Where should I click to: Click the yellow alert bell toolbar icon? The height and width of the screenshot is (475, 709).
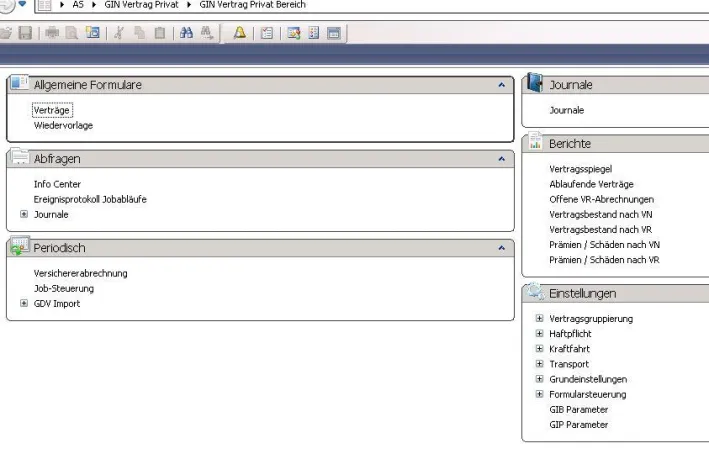240,33
